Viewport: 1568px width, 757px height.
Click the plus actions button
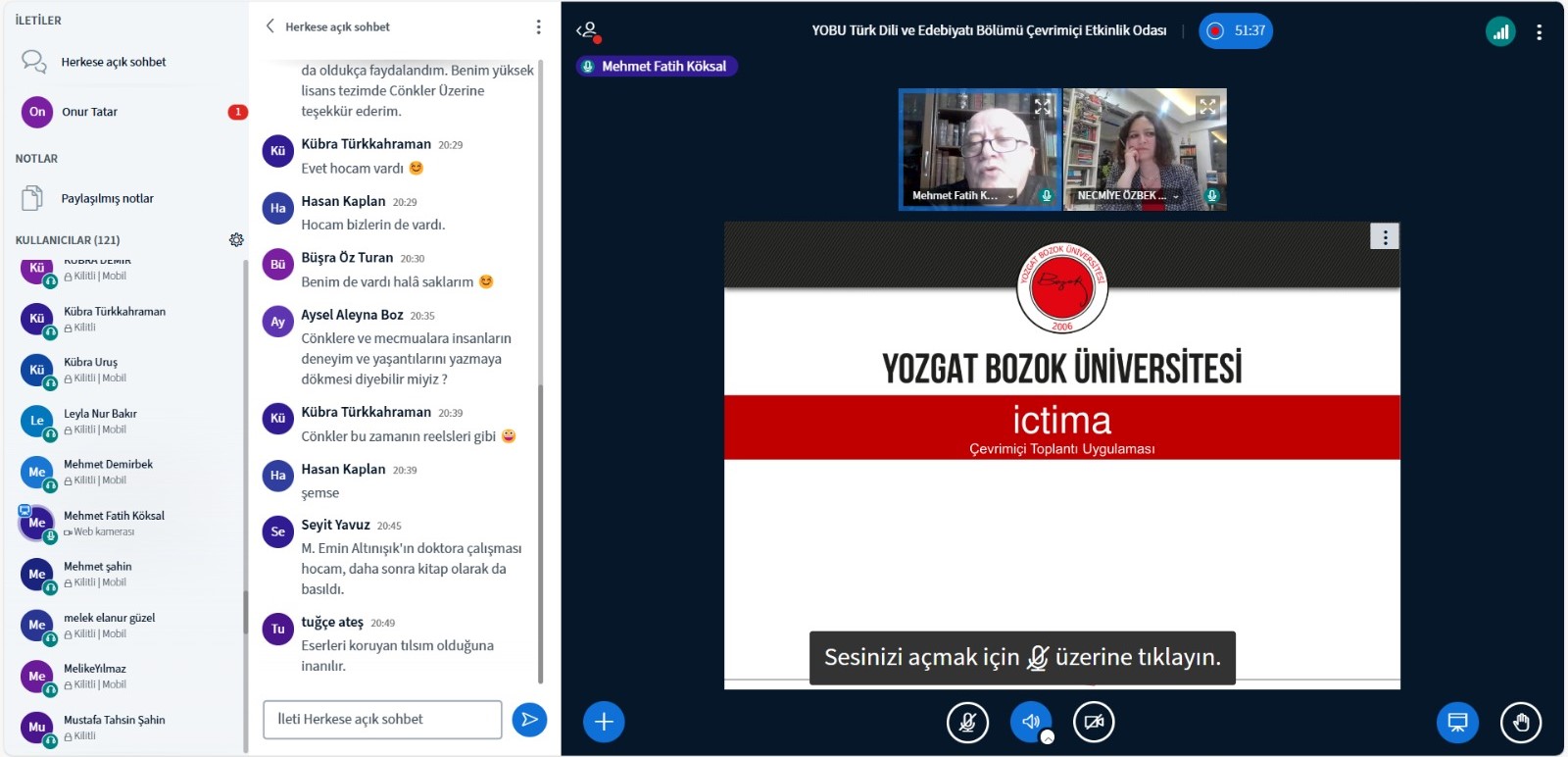(604, 723)
